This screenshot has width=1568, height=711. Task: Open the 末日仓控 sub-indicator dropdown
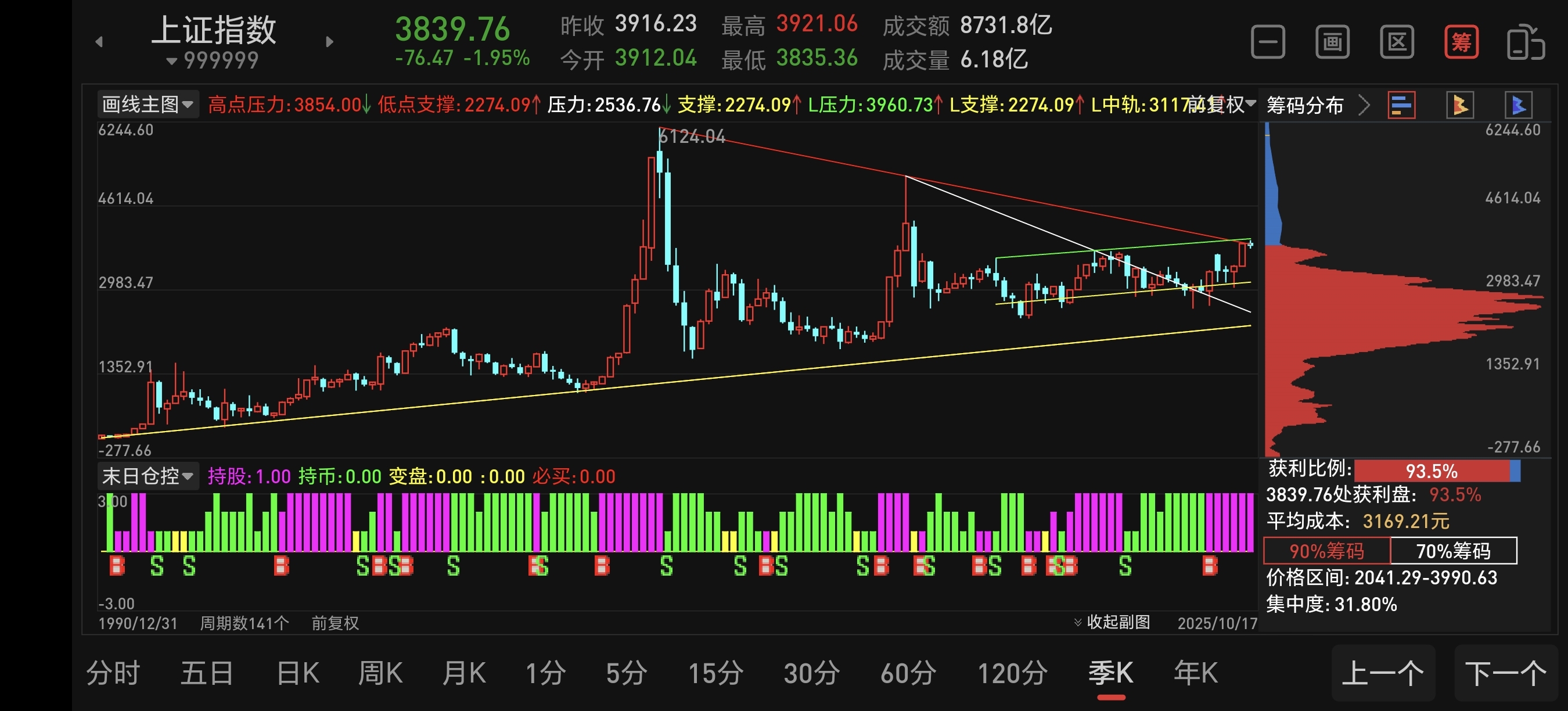(x=148, y=475)
